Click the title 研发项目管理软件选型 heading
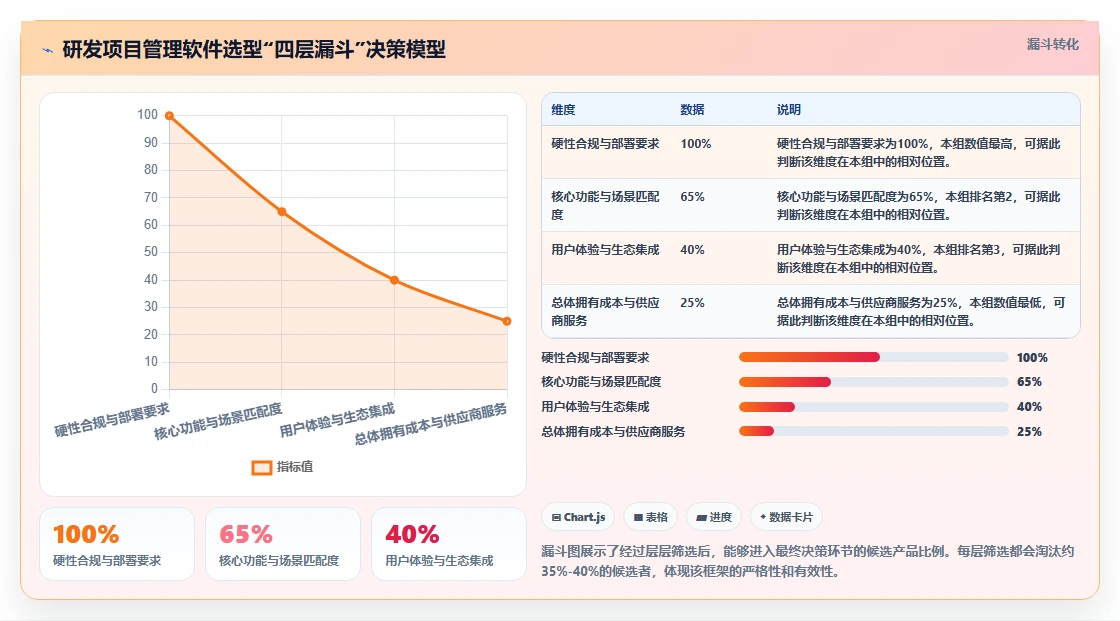1120x621 pixels. (x=254, y=49)
